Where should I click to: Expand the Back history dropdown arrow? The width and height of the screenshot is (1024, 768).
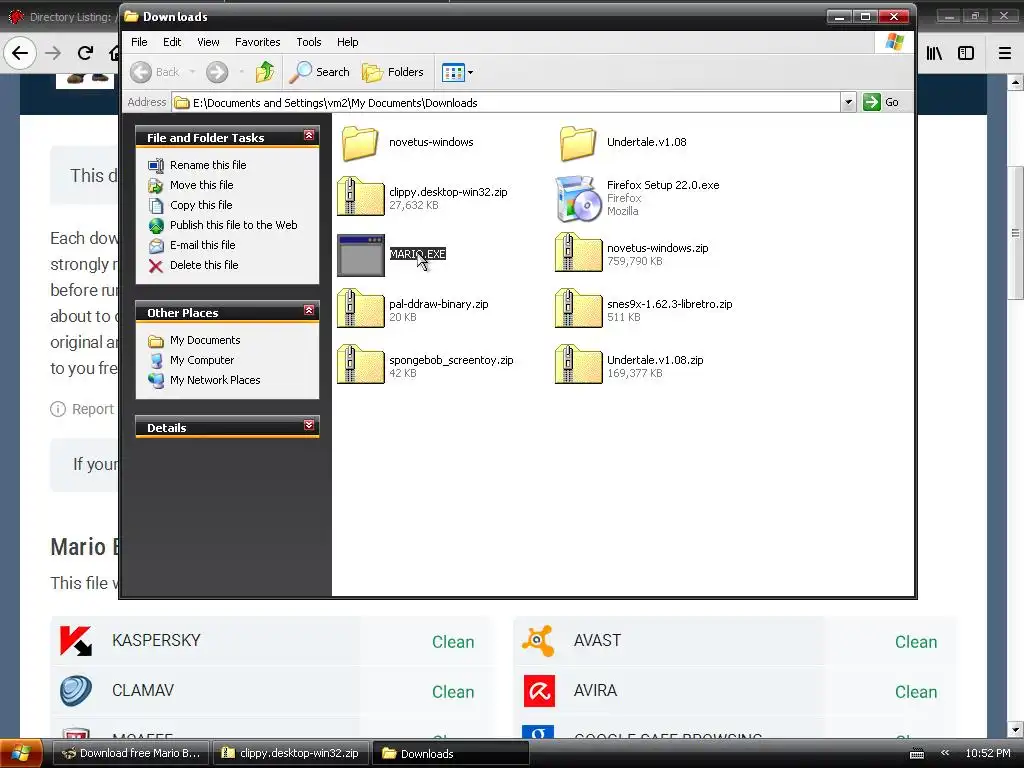click(192, 72)
